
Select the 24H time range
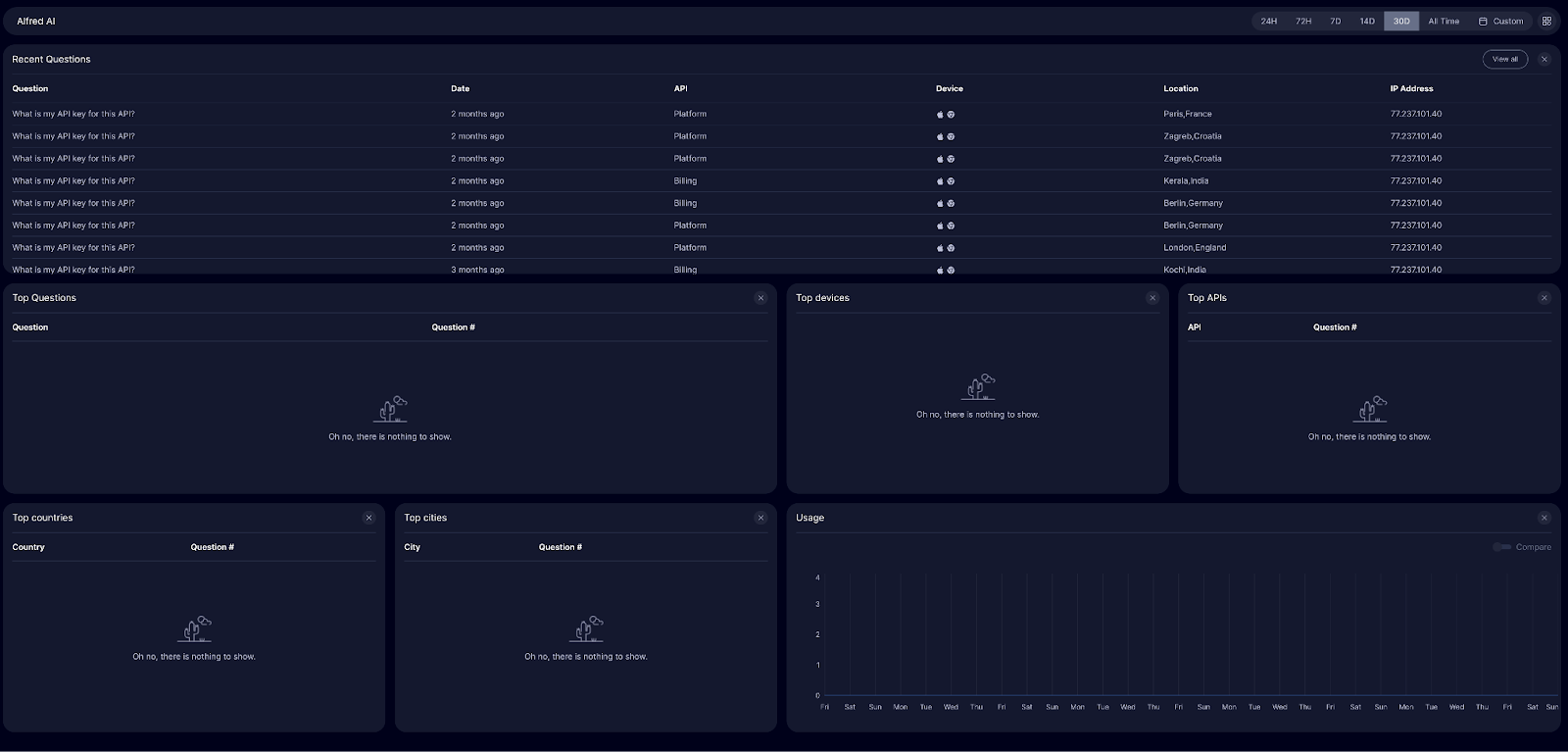click(1268, 21)
